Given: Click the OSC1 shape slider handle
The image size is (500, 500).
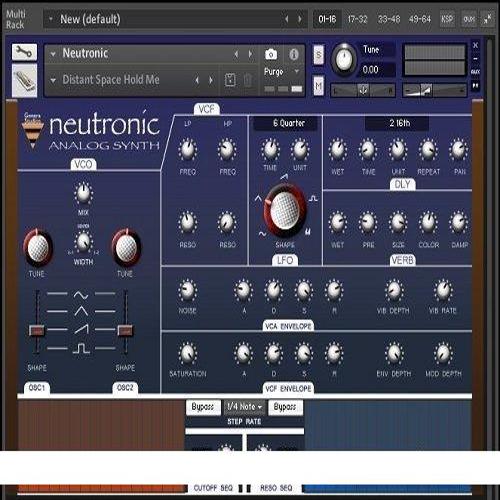Looking at the screenshot, I should click(37, 330).
